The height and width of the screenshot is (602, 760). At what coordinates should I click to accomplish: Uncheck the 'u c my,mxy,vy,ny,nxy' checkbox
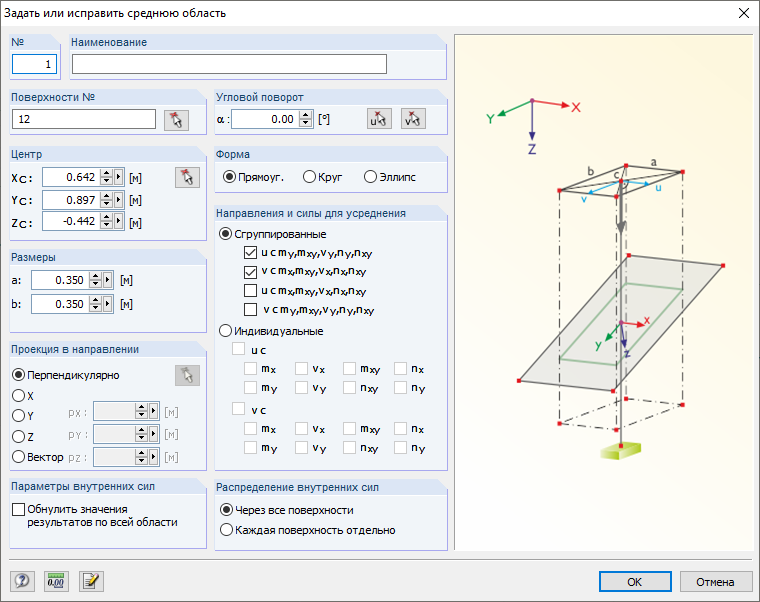pyautogui.click(x=250, y=253)
